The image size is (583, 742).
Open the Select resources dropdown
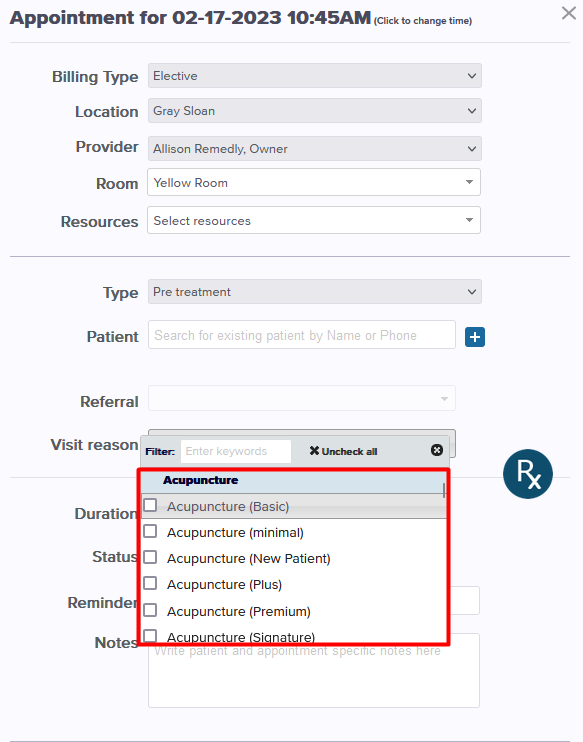tap(314, 220)
